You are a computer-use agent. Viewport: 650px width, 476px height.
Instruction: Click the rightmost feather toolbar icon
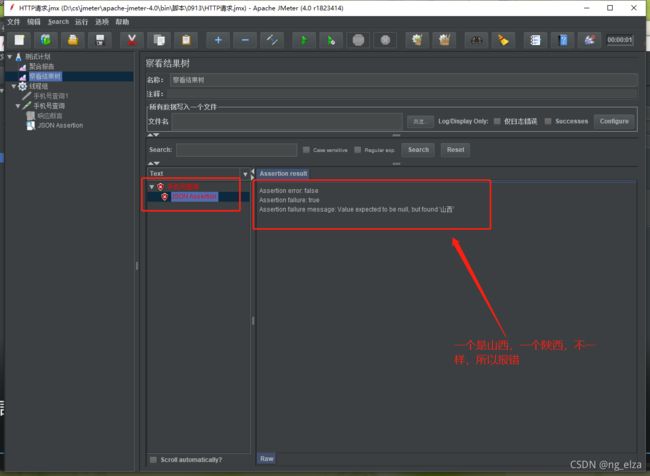coord(589,40)
